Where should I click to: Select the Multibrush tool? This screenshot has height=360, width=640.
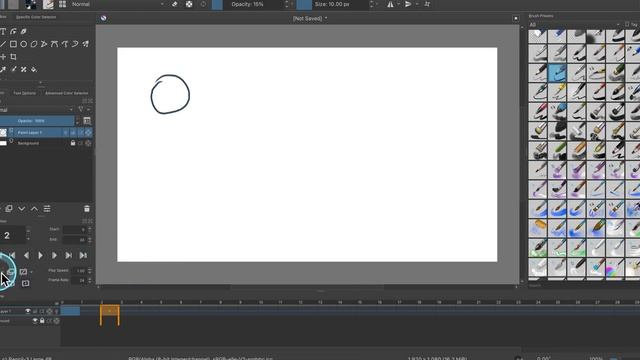(x=85, y=44)
